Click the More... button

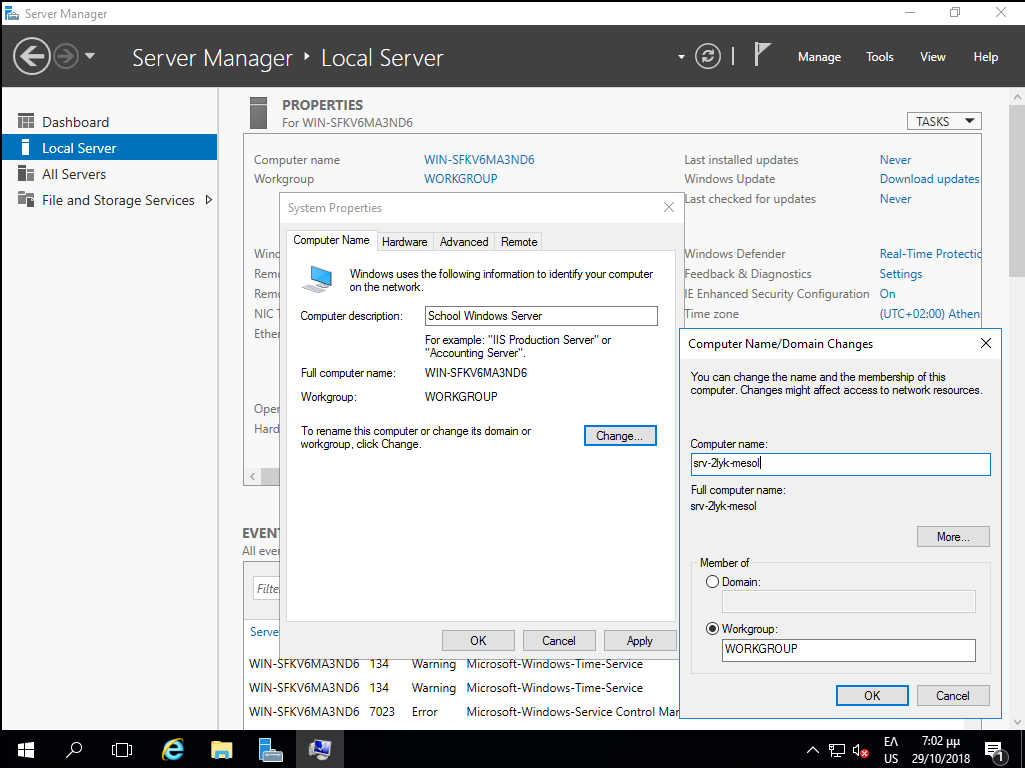(x=952, y=537)
